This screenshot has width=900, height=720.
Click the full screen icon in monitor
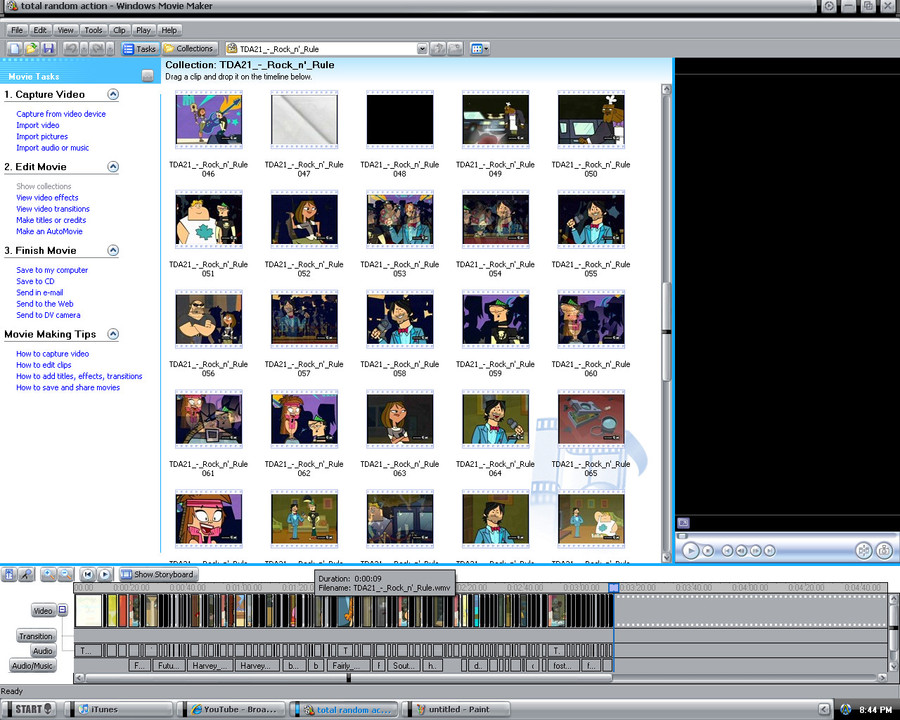[x=683, y=522]
